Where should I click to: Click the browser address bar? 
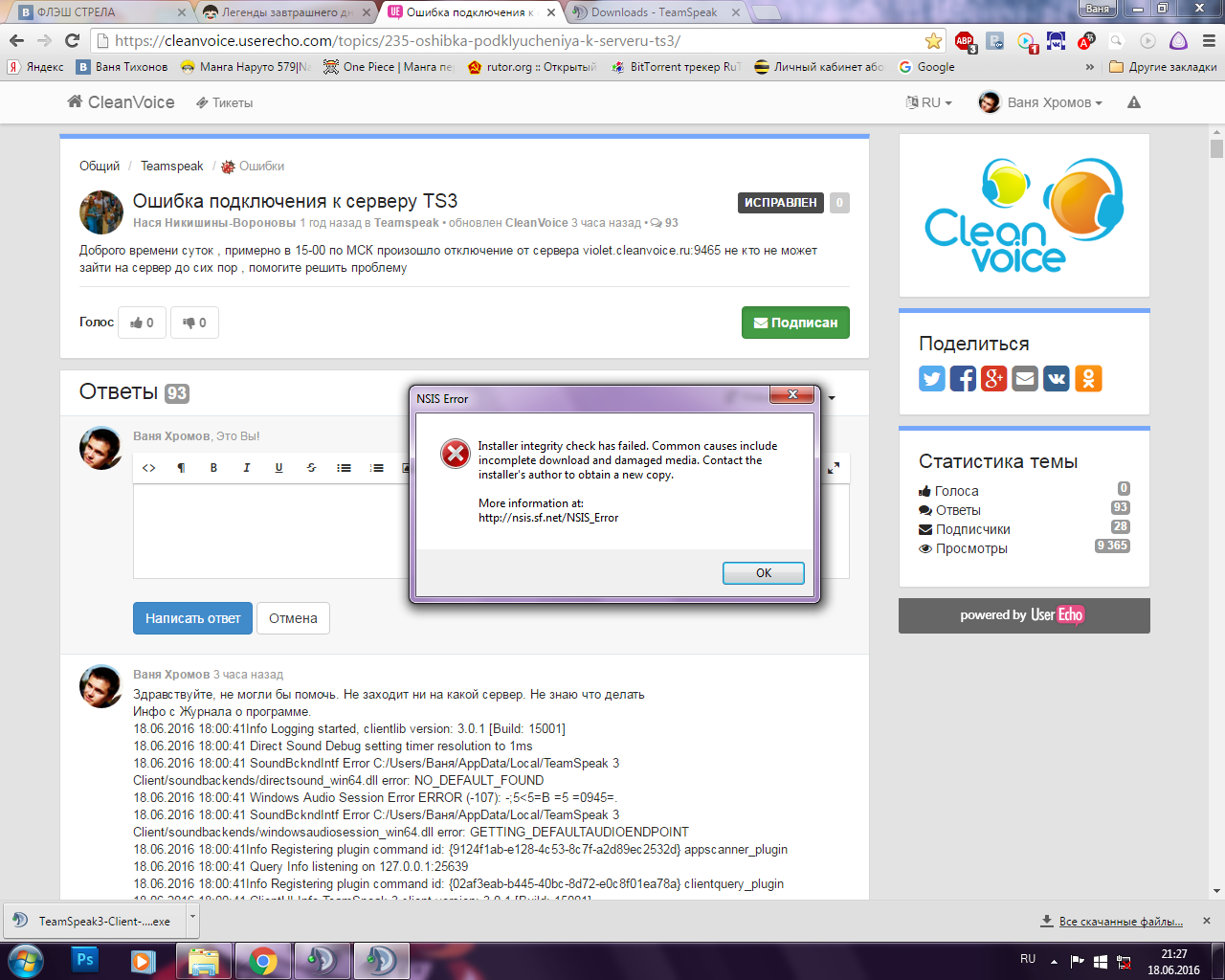(517, 41)
